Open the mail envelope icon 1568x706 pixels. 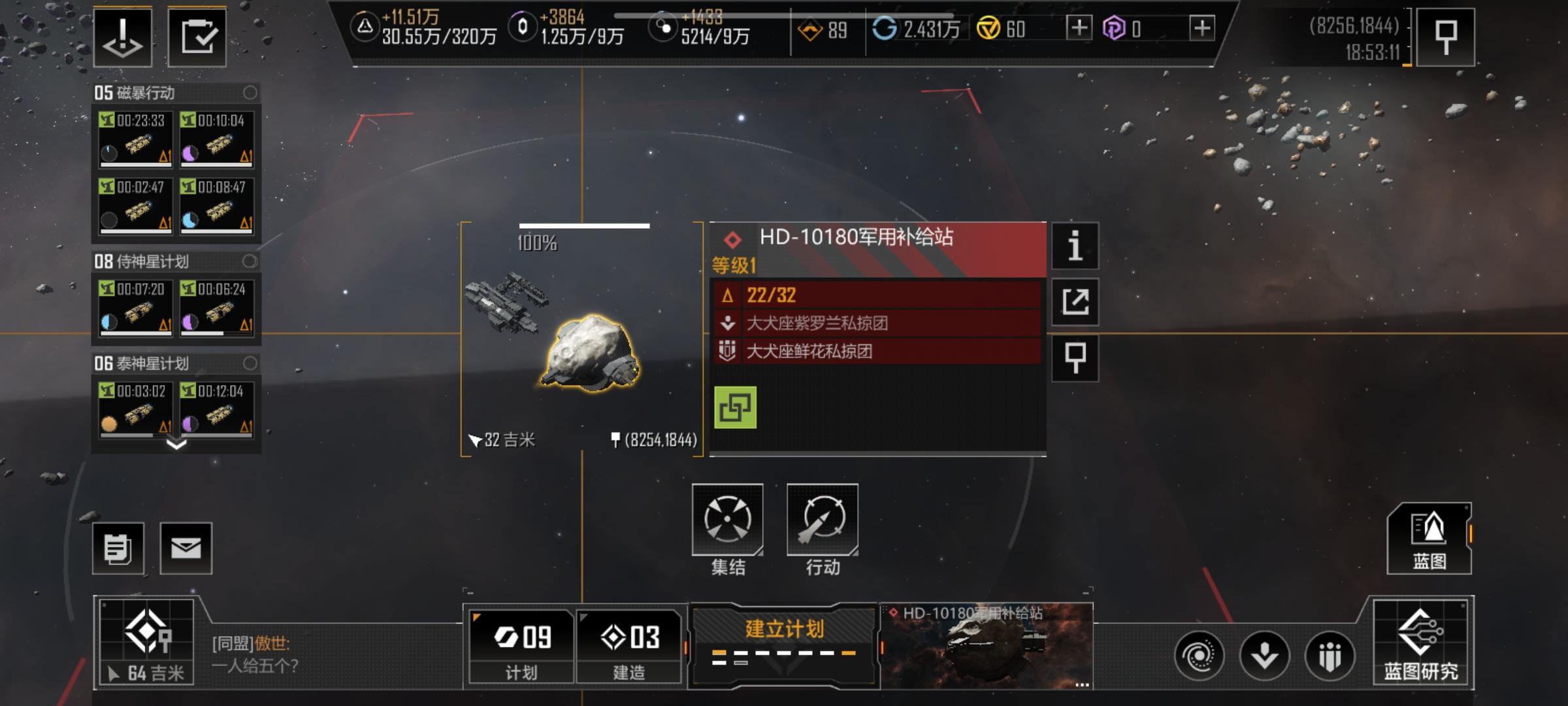click(x=186, y=548)
